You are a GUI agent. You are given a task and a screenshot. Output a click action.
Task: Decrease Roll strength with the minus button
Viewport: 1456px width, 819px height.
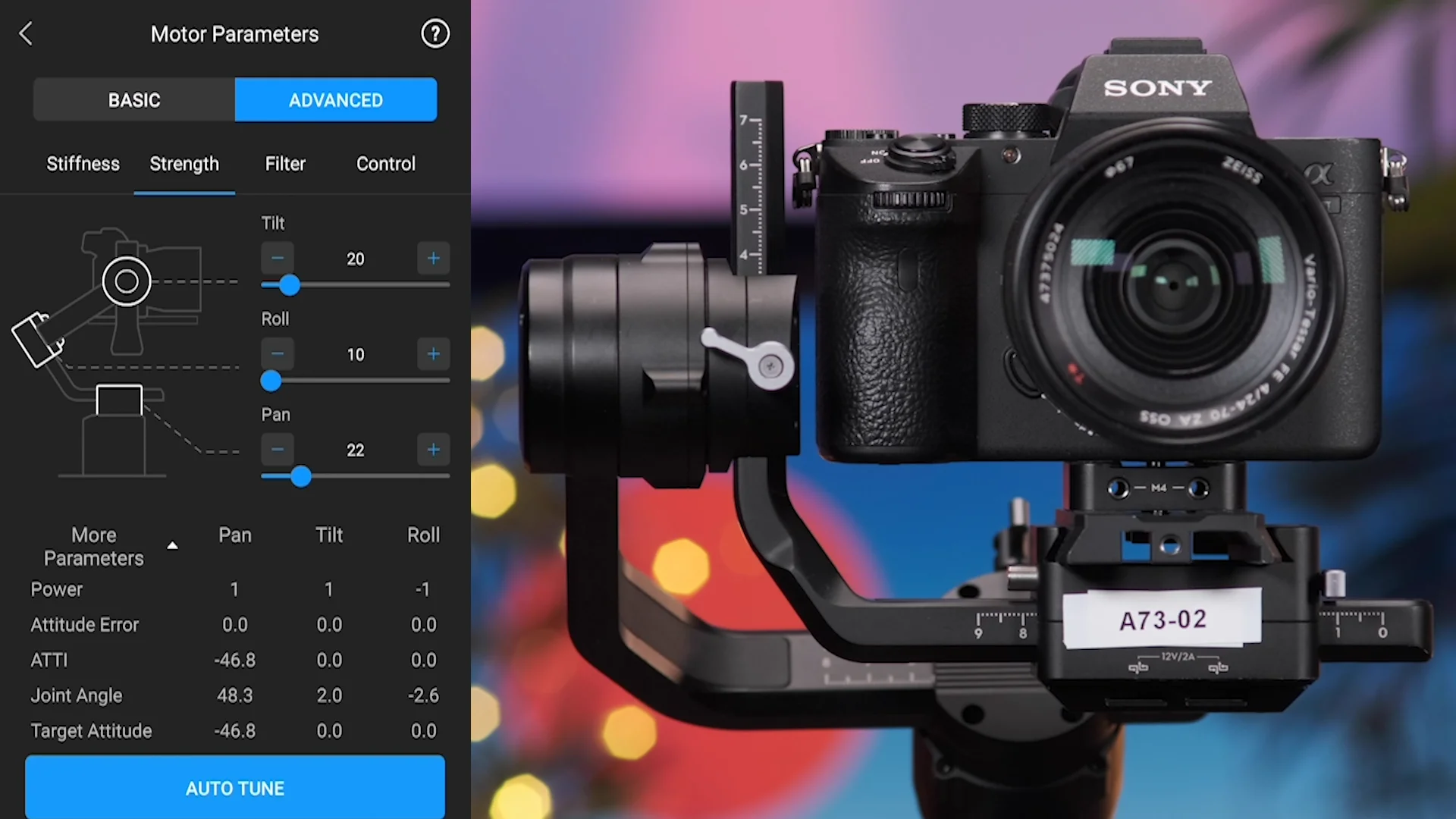coord(278,354)
